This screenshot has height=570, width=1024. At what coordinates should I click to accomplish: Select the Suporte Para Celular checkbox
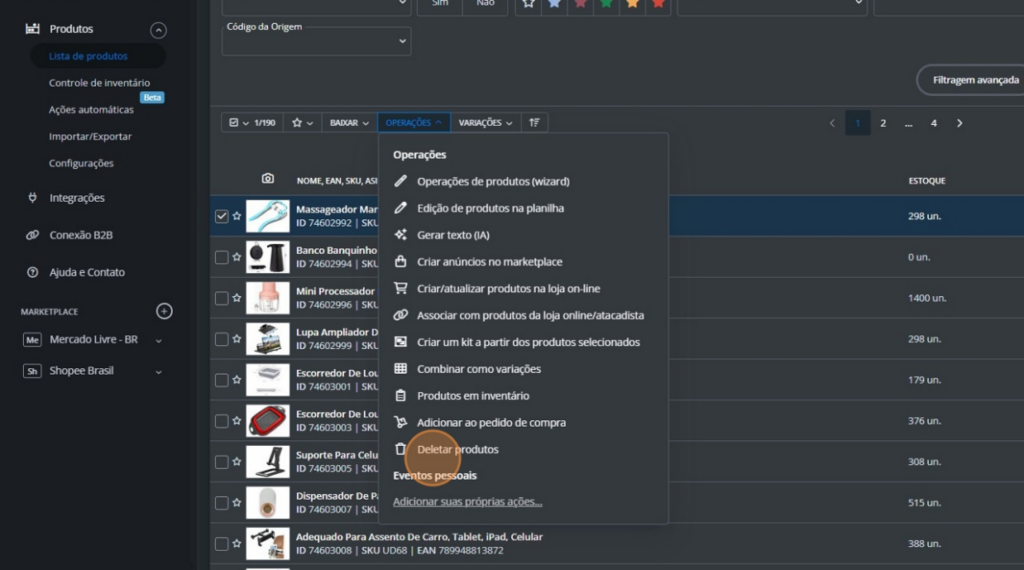pos(222,462)
